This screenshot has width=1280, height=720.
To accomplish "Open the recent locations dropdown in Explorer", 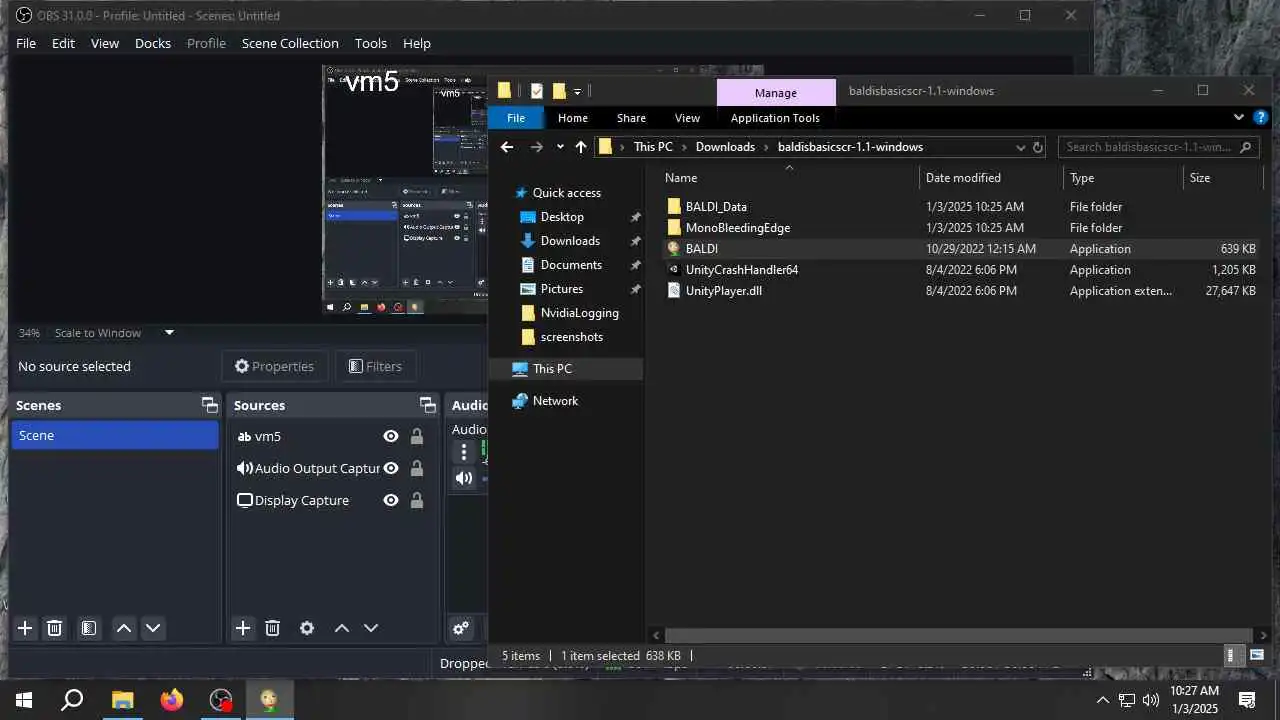I will coord(560,147).
